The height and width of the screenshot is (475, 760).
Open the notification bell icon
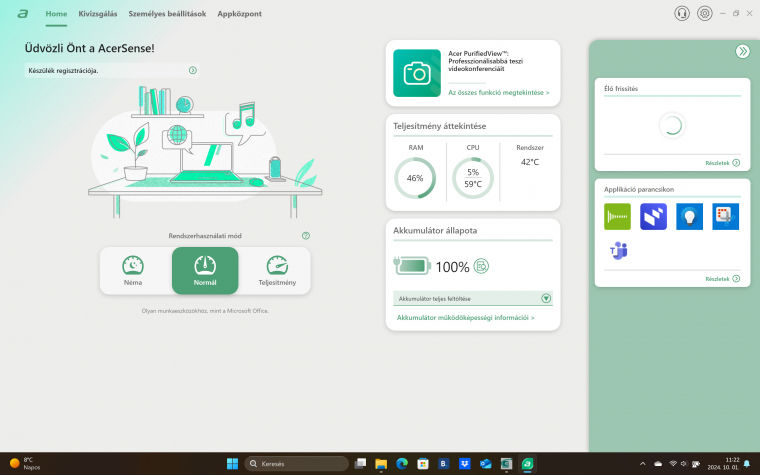click(747, 464)
